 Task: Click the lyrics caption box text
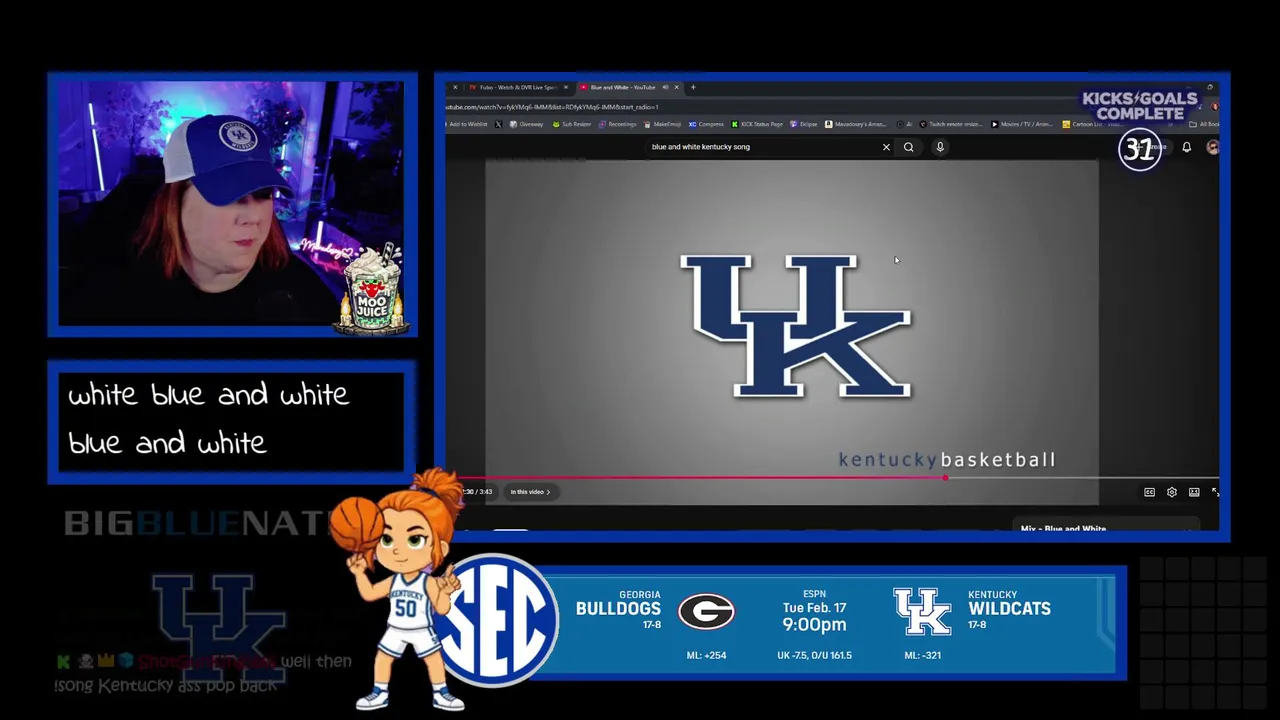point(208,418)
